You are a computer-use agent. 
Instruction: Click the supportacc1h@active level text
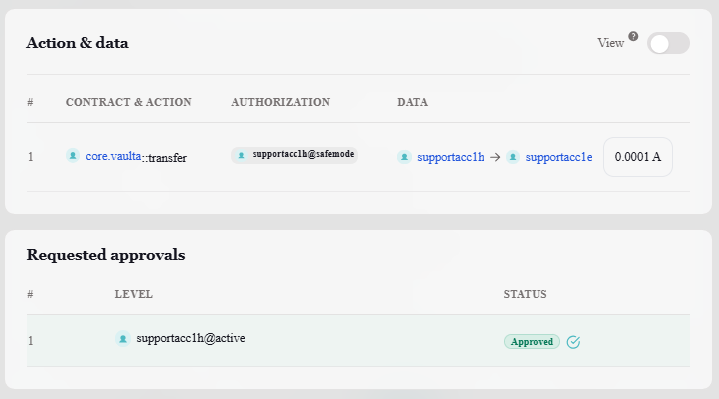click(x=191, y=338)
